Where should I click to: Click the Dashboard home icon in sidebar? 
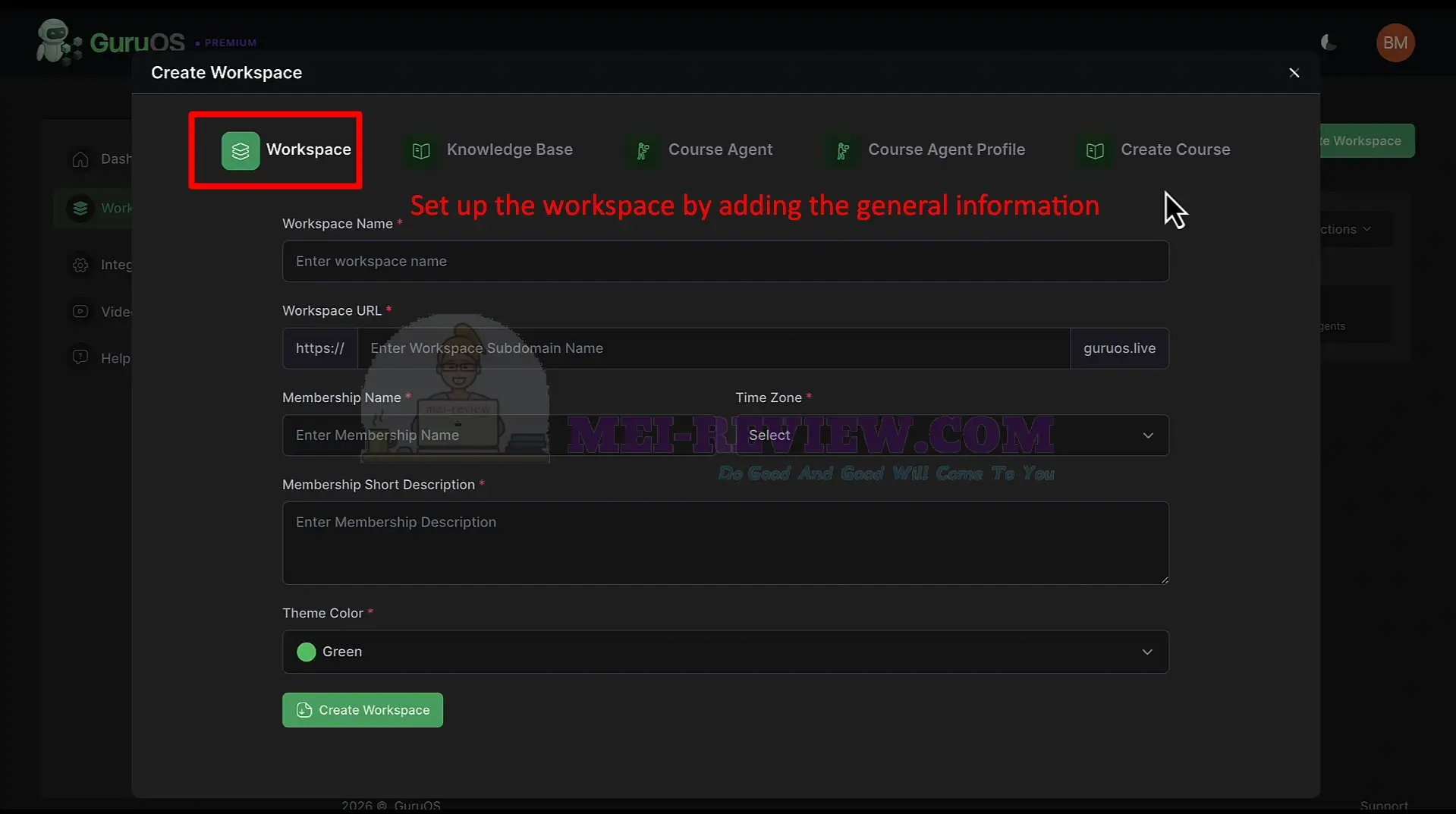80,159
